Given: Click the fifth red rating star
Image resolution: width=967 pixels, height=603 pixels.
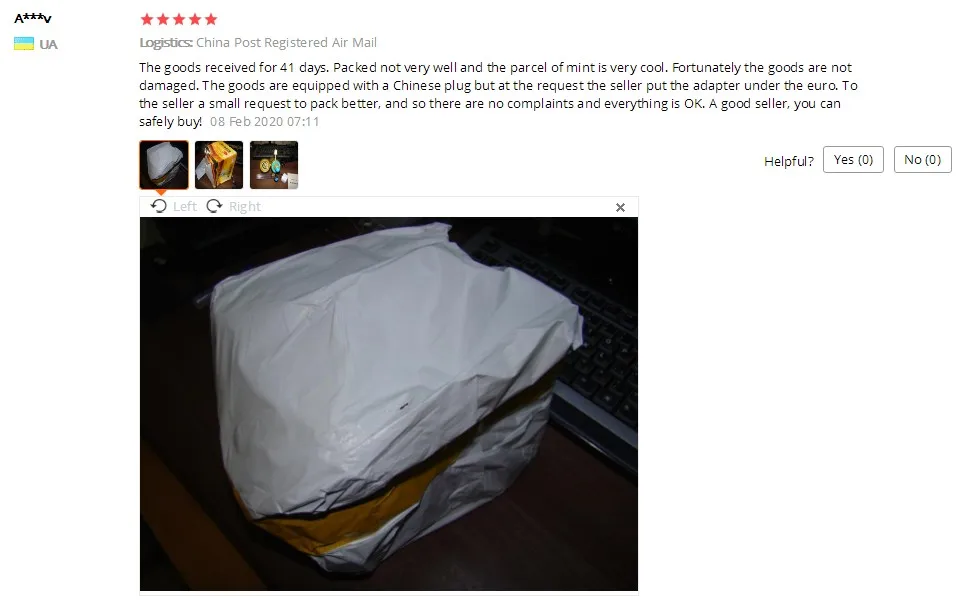Looking at the screenshot, I should click(x=211, y=19).
